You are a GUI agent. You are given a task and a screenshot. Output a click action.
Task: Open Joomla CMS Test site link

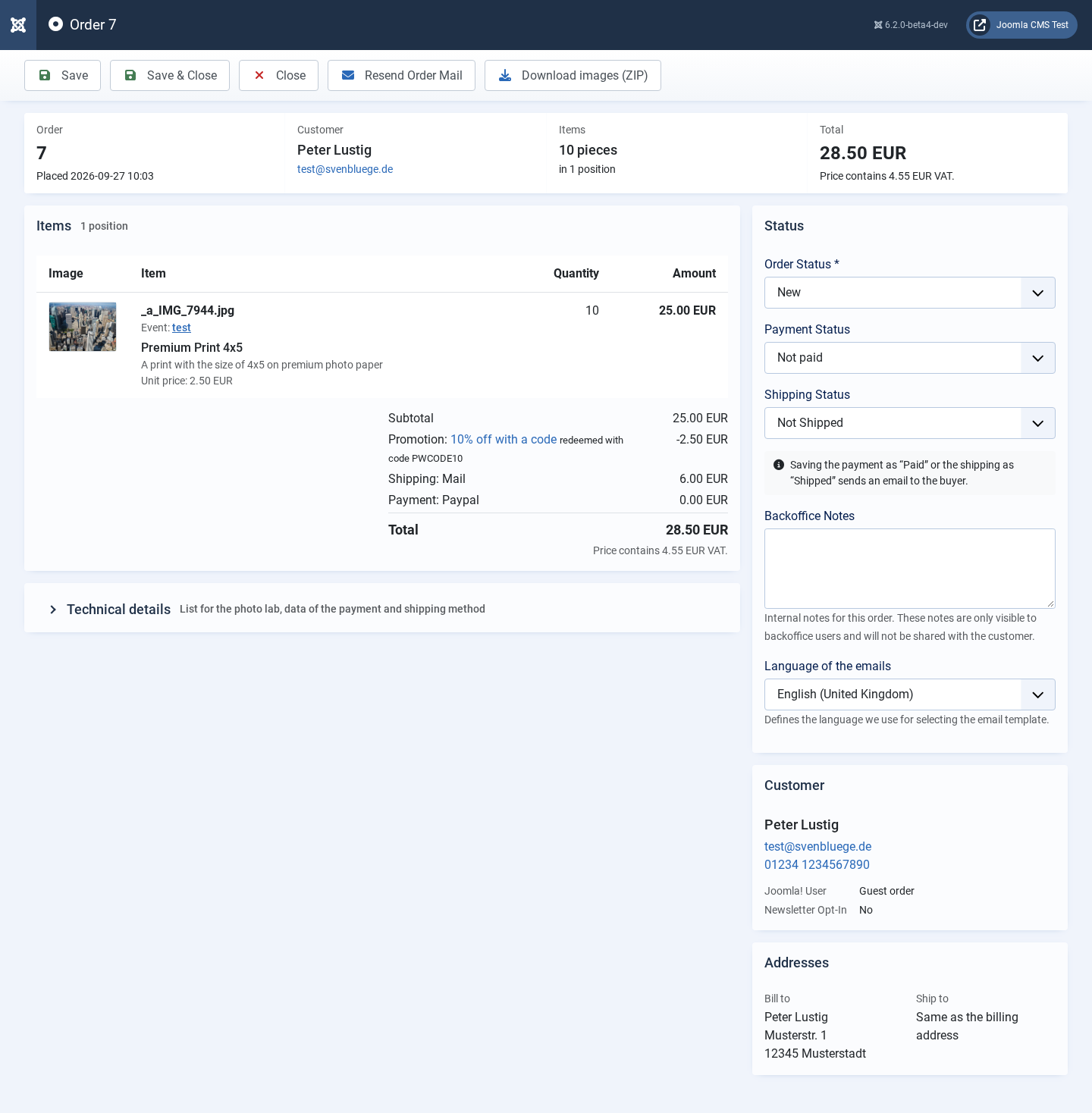1021,25
